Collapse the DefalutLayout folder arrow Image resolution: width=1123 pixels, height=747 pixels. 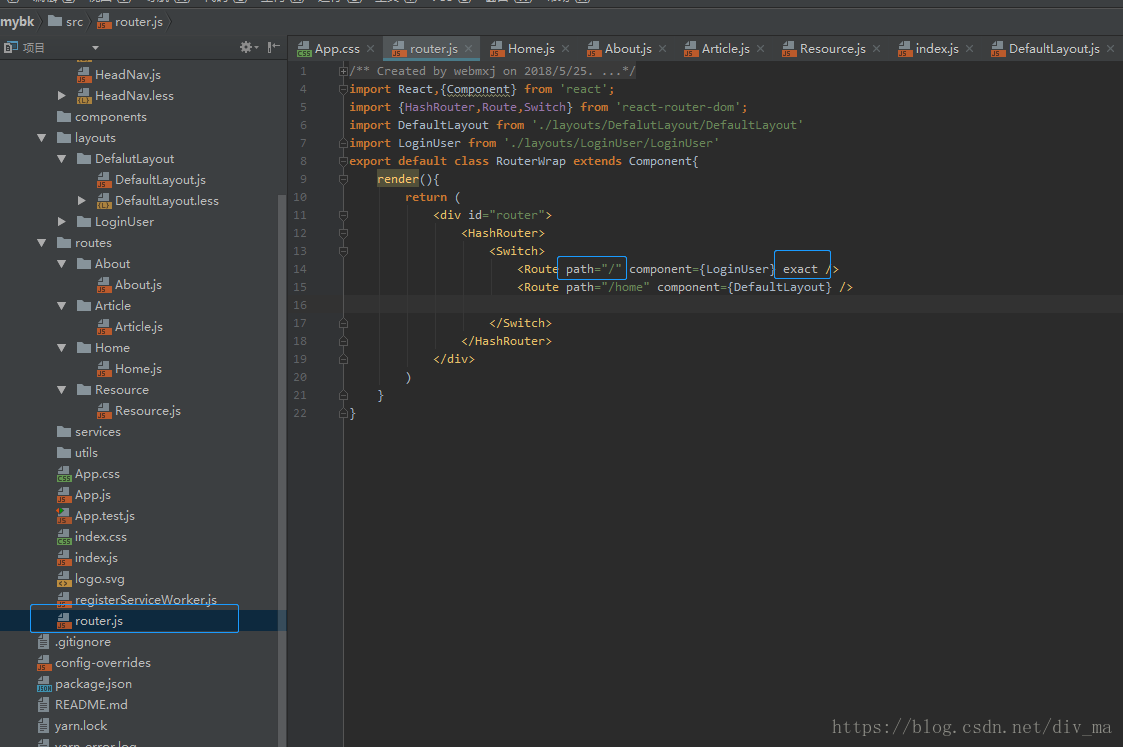click(x=62, y=158)
